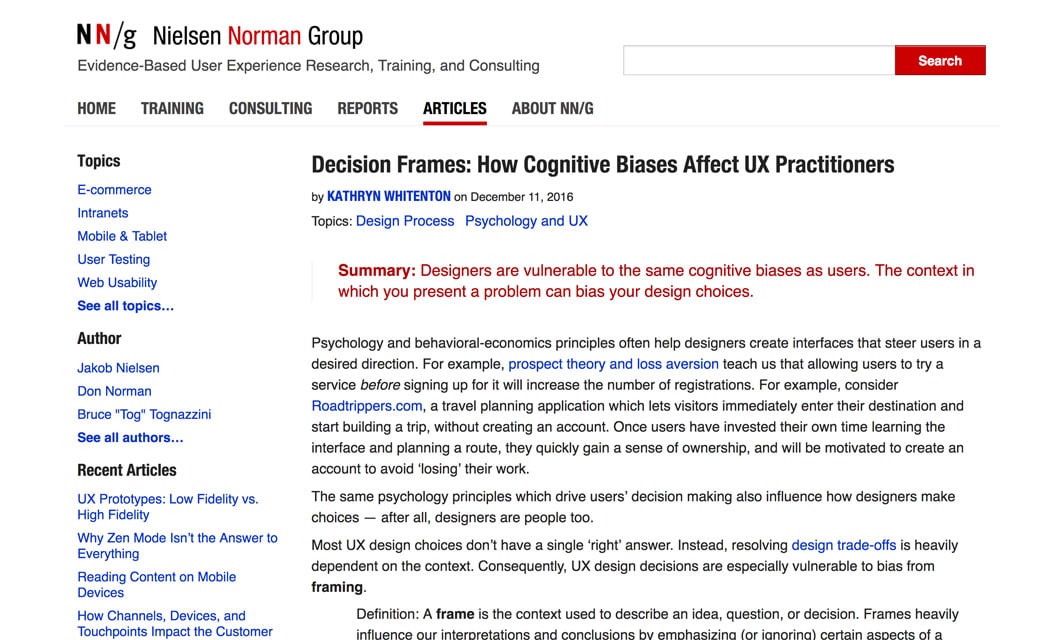1040x640 pixels.
Task: Expand See all authors list
Action: click(x=131, y=437)
